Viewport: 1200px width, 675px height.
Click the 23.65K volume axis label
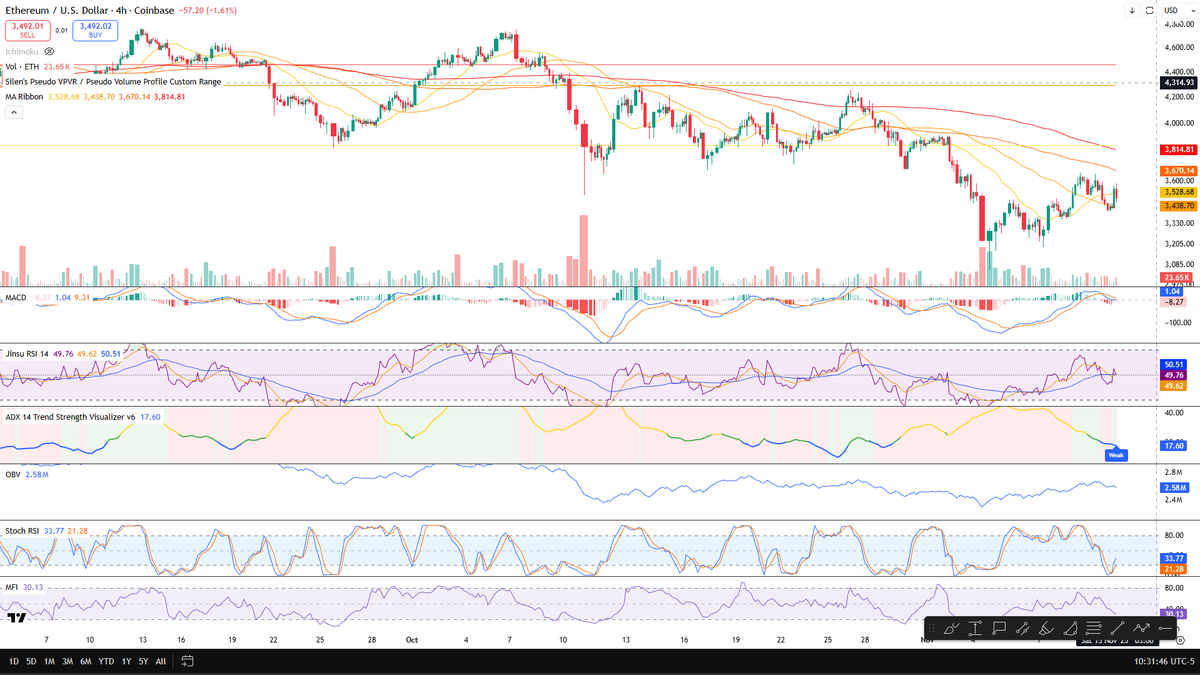click(x=1176, y=277)
